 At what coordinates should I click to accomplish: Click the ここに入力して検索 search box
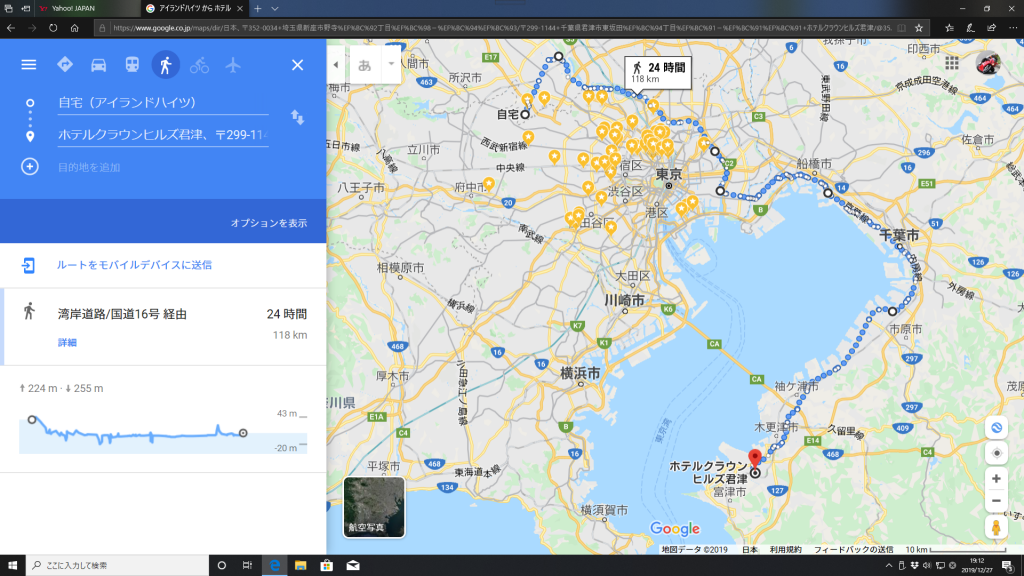coord(118,566)
